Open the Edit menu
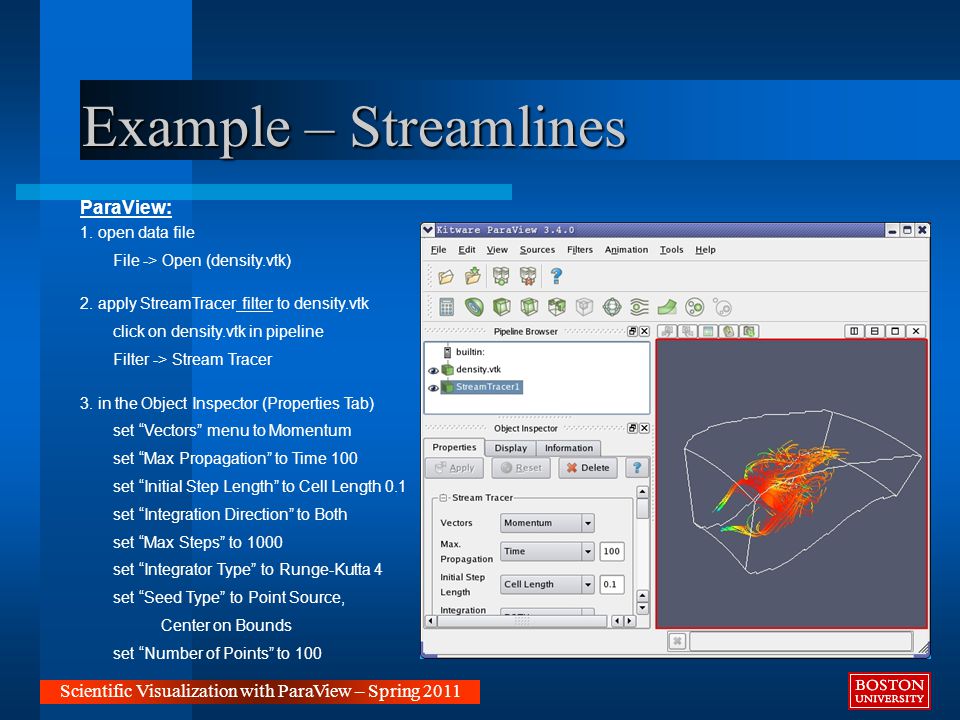The image size is (960, 720). 467,250
